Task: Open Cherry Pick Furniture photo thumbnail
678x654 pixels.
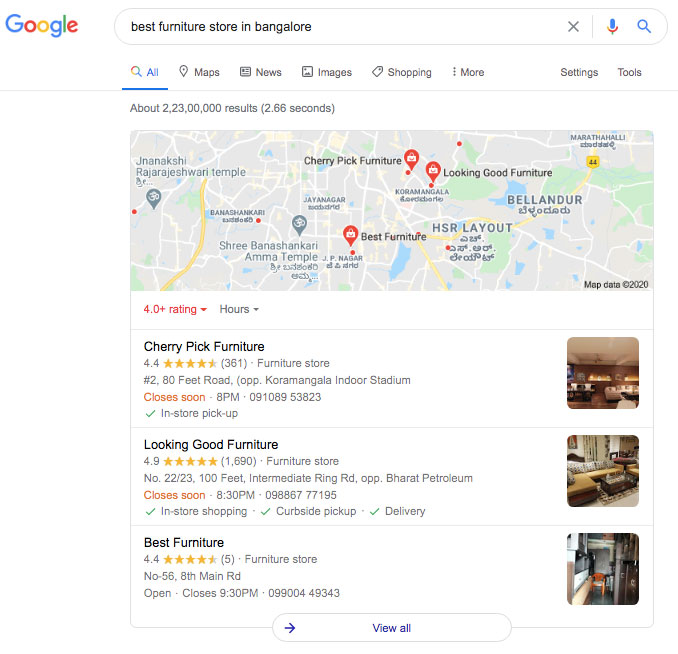Action: point(603,373)
